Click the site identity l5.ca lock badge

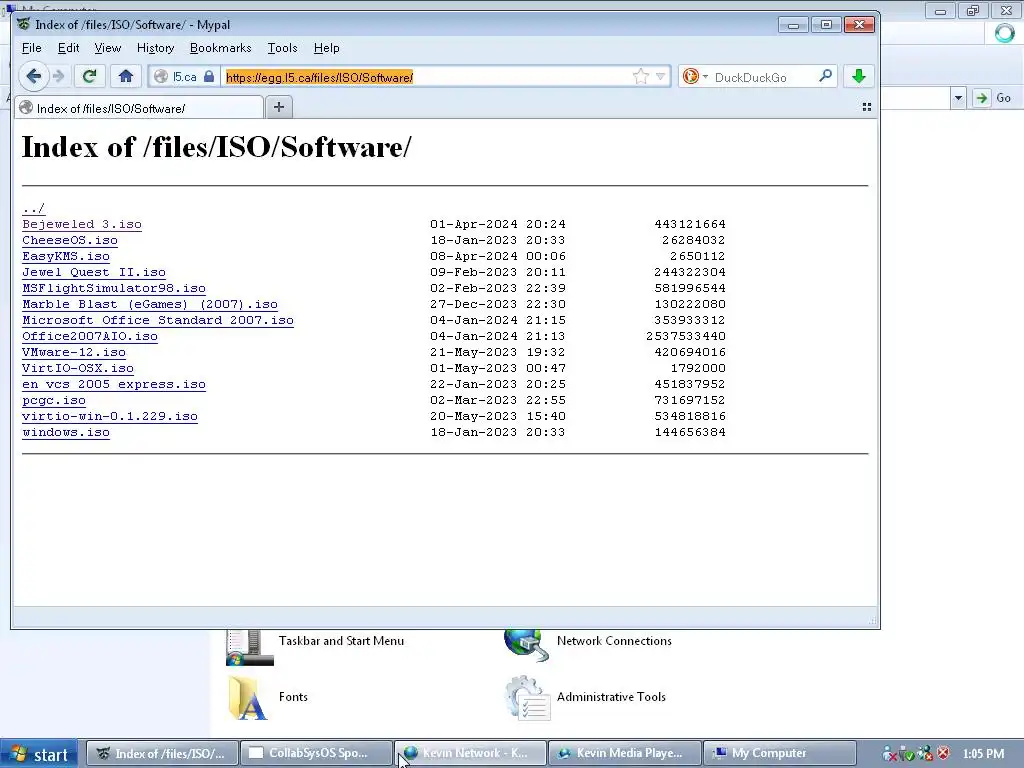[184, 76]
